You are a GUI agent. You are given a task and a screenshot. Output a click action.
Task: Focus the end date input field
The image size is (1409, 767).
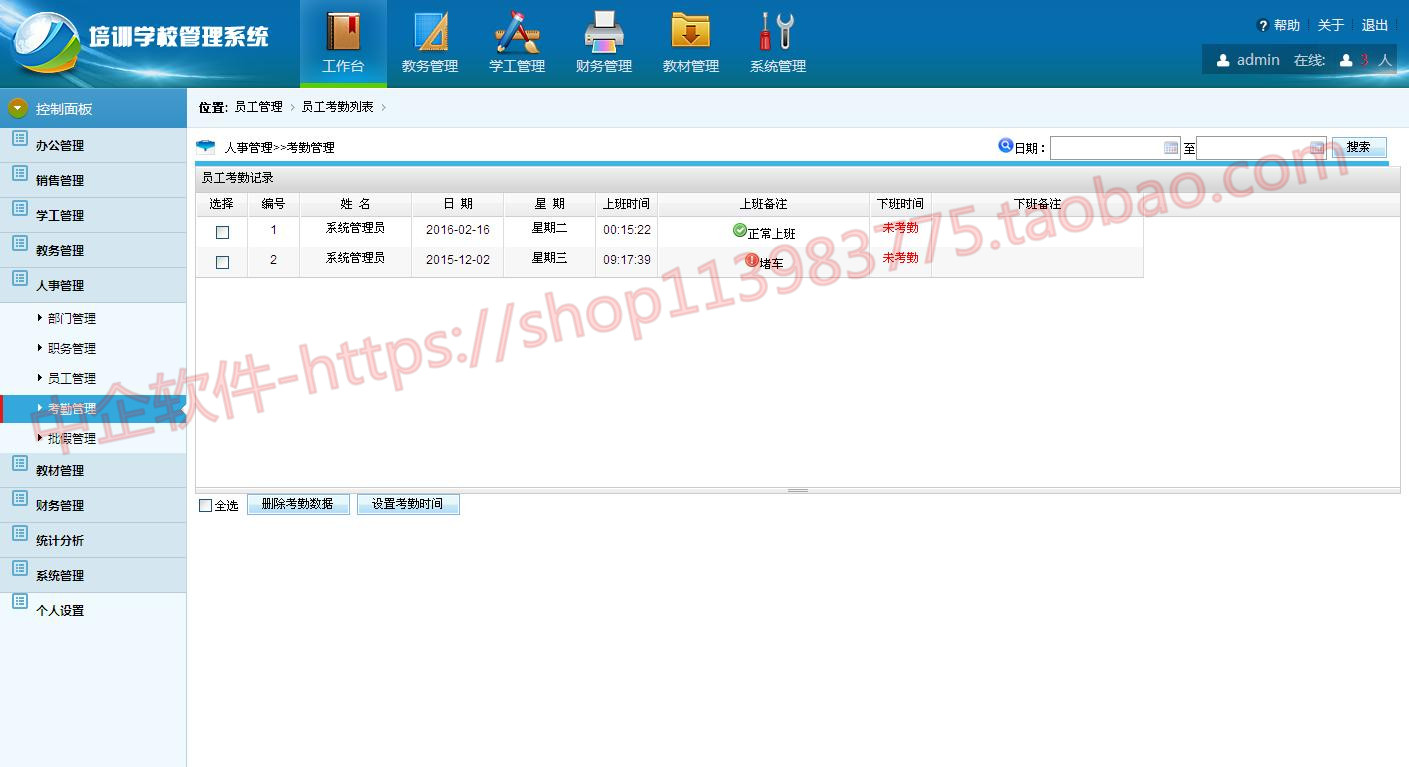[1261, 148]
